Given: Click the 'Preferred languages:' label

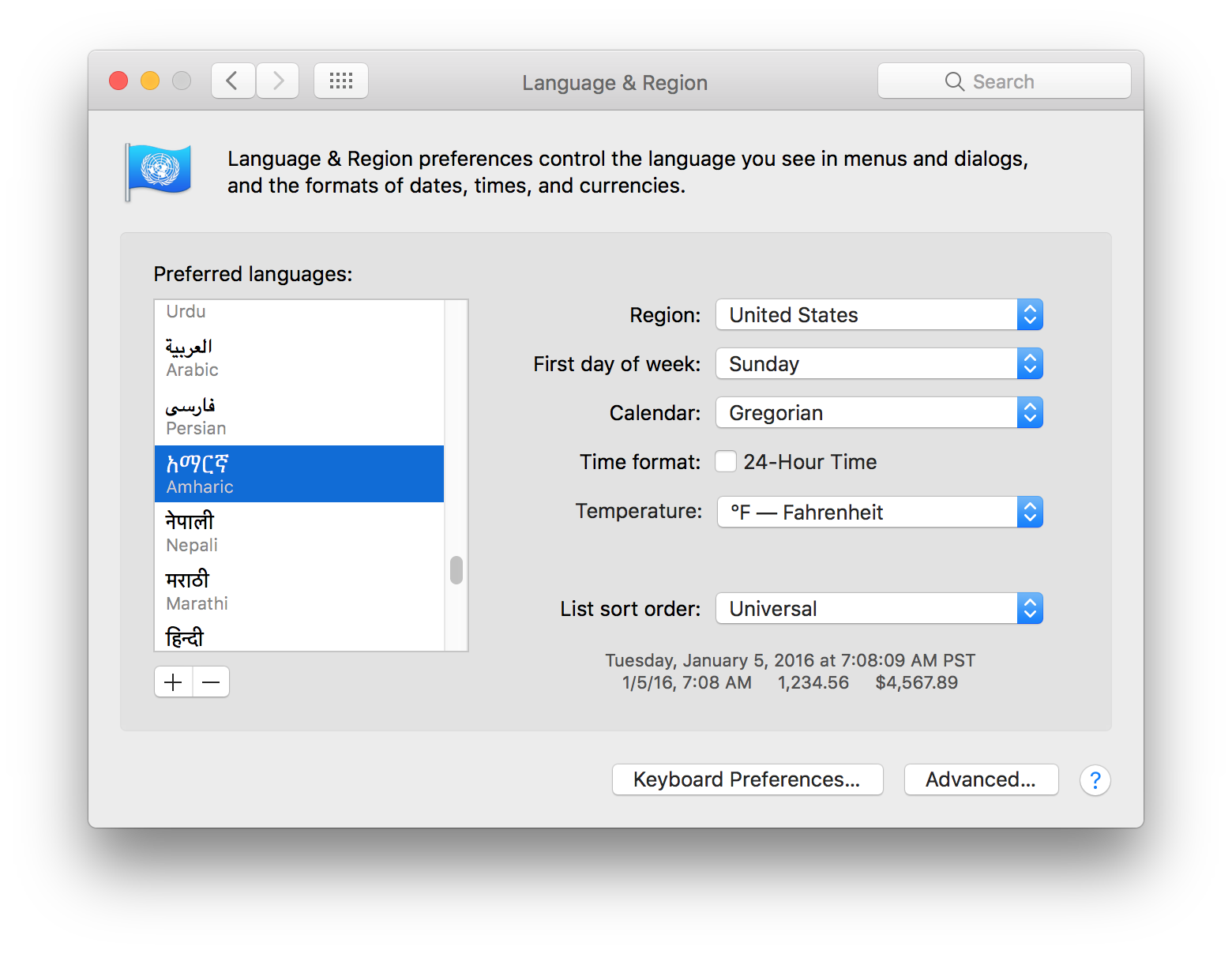Looking at the screenshot, I should click(x=253, y=274).
